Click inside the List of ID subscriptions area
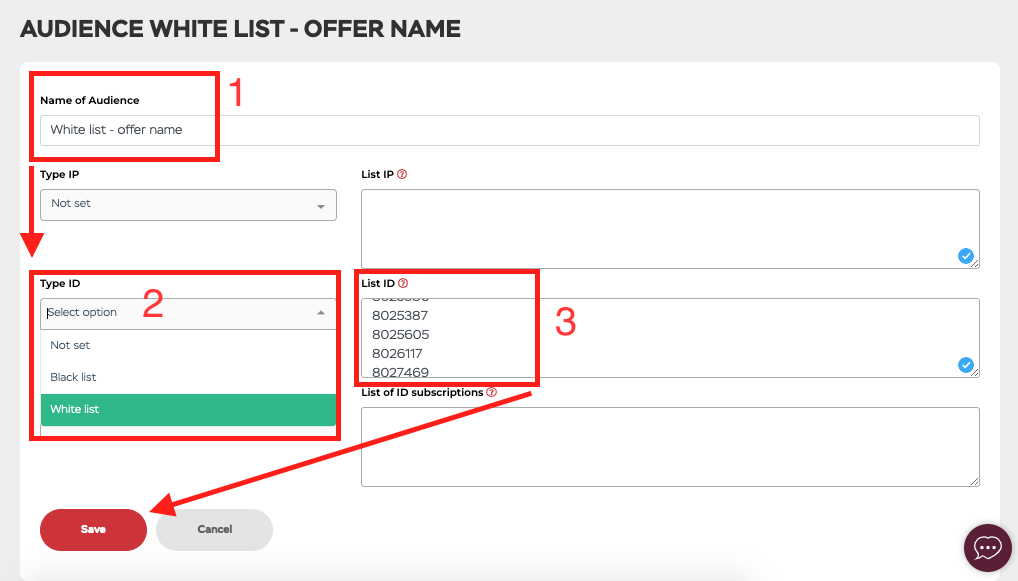1018x581 pixels. 670,447
